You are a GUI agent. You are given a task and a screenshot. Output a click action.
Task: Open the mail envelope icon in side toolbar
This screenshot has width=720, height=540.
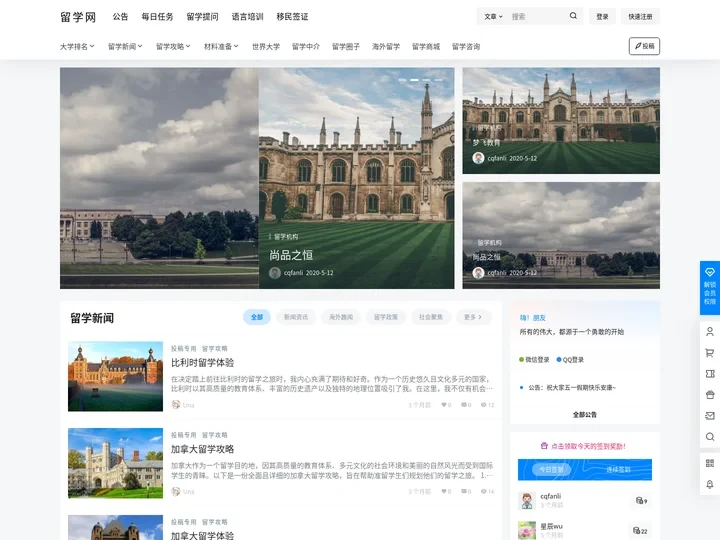click(x=709, y=416)
